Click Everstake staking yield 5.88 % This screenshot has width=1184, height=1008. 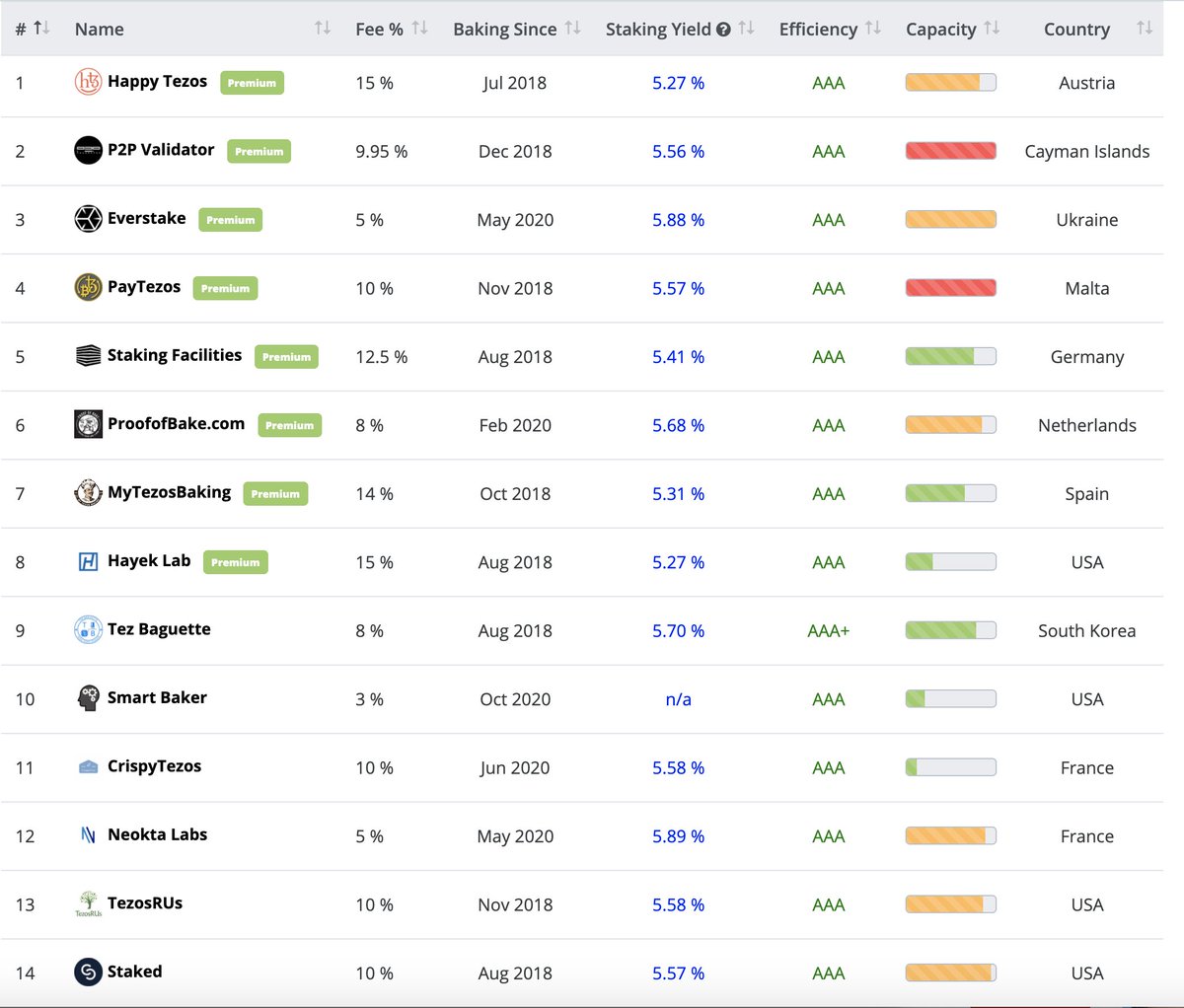click(x=678, y=220)
